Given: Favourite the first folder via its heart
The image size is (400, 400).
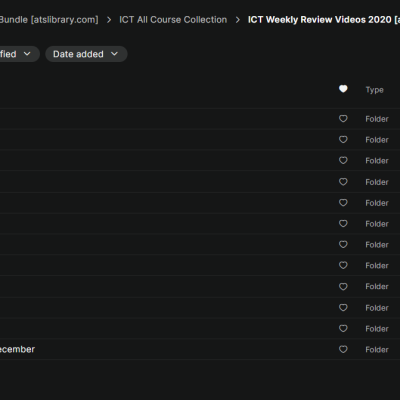Looking at the screenshot, I should (343, 119).
